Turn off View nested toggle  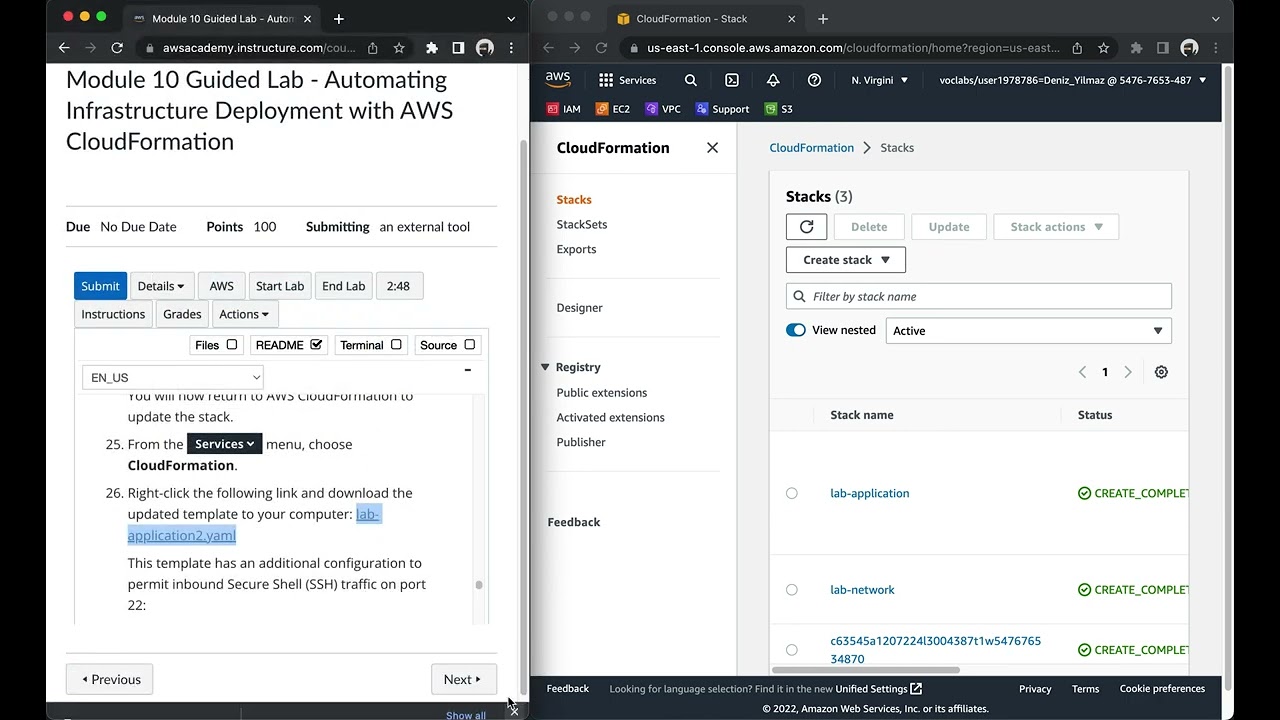(796, 330)
